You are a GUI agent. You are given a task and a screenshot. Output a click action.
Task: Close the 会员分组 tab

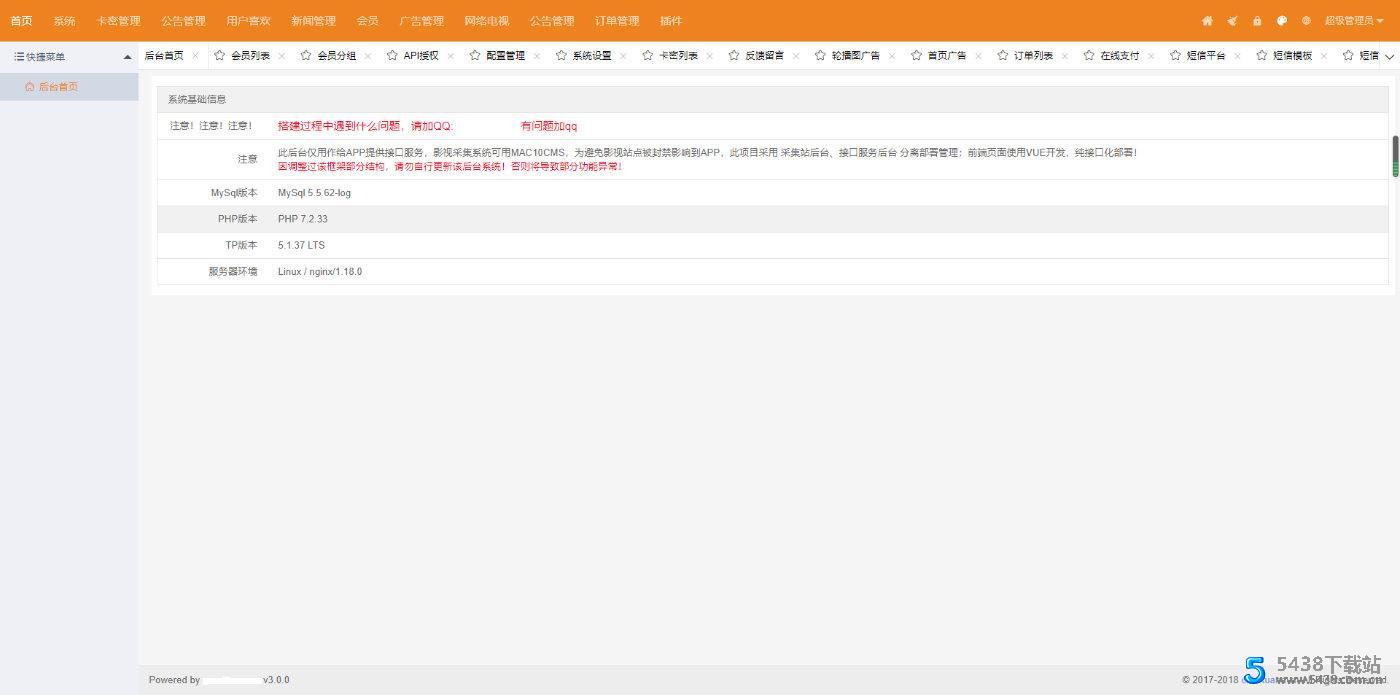tap(368, 56)
